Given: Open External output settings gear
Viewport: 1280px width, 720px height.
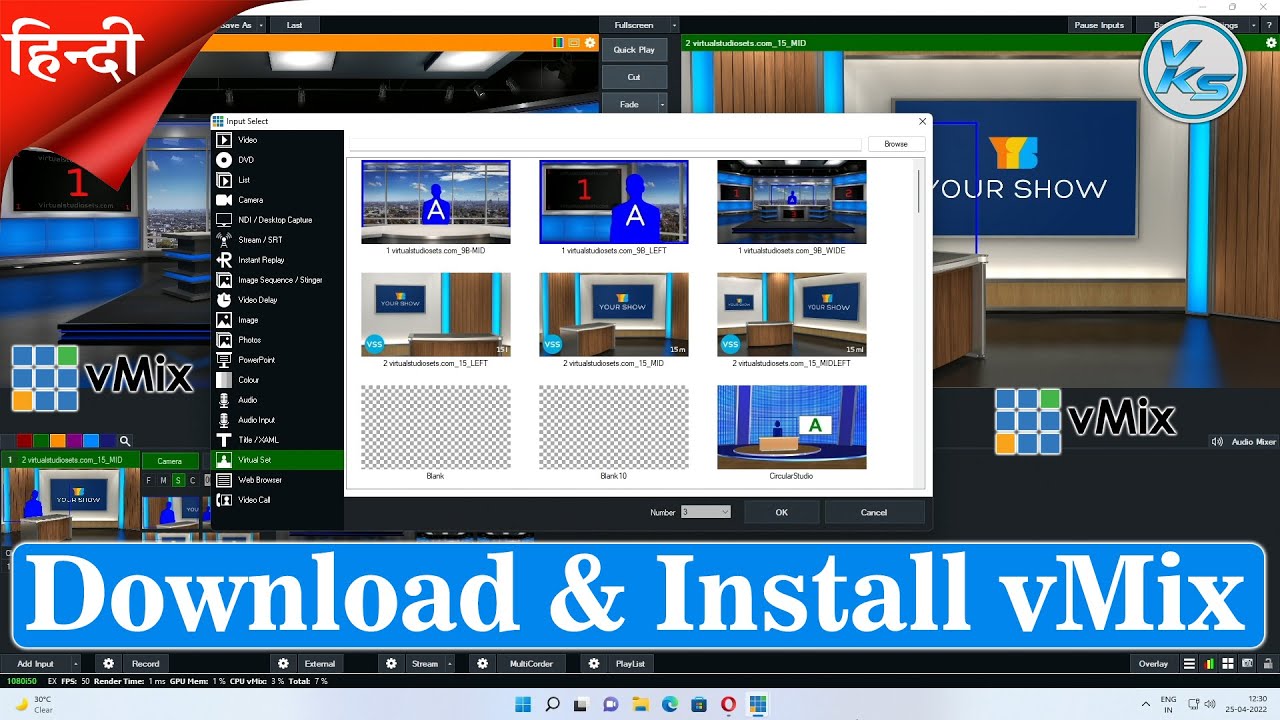Looking at the screenshot, I should 284,663.
